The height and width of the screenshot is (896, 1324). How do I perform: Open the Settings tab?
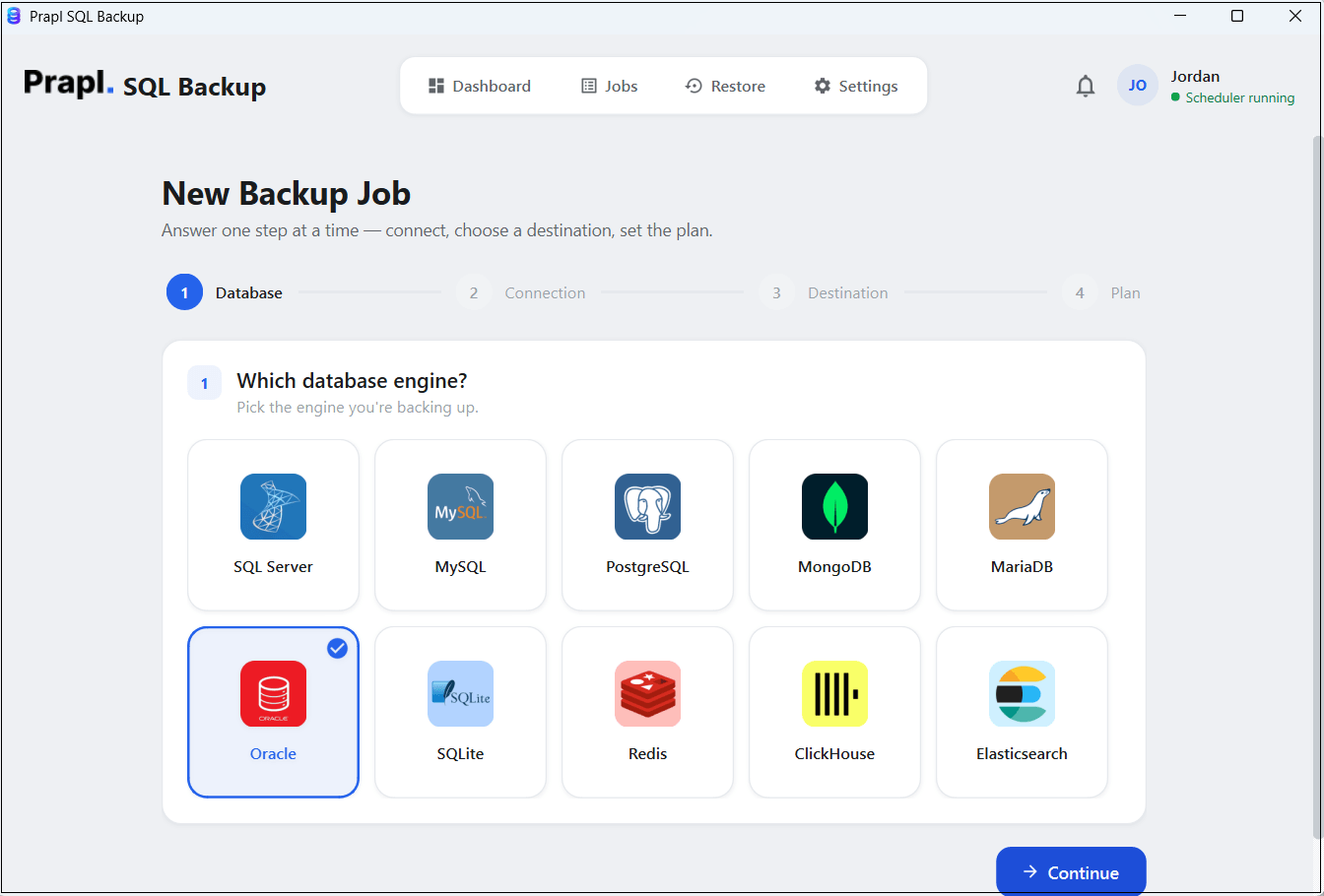856,87
